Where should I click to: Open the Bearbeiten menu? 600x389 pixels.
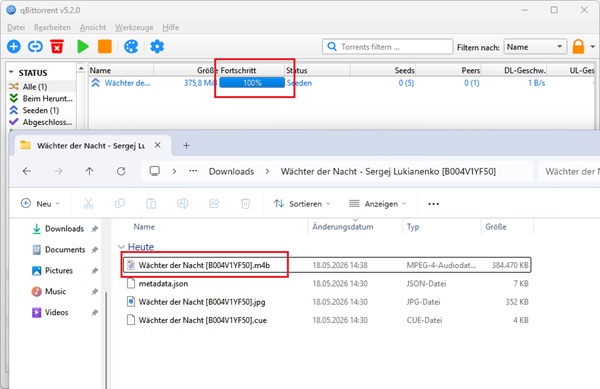(x=52, y=27)
